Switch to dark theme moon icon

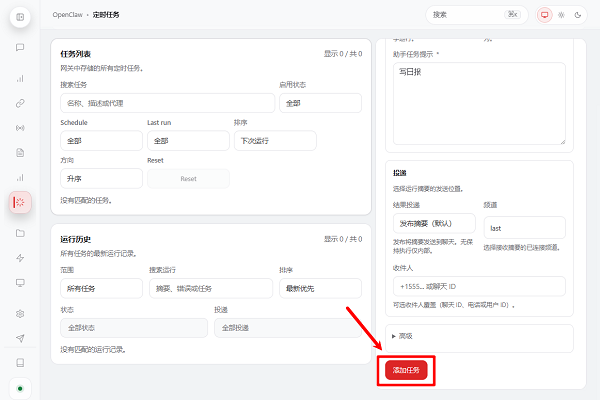tap(578, 15)
